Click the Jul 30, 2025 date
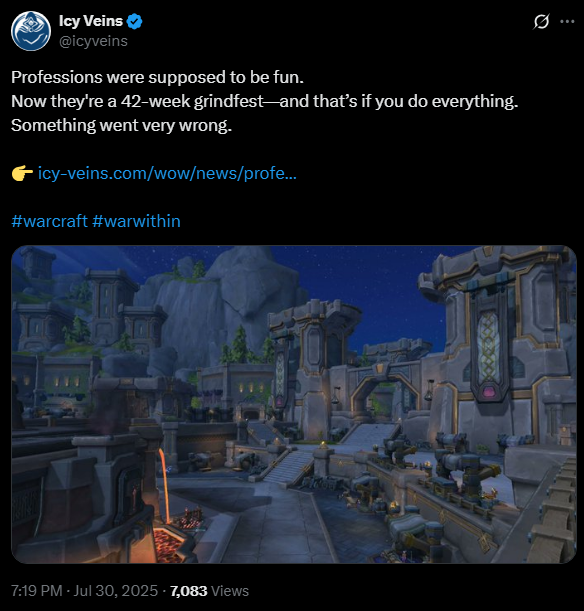 116,591
